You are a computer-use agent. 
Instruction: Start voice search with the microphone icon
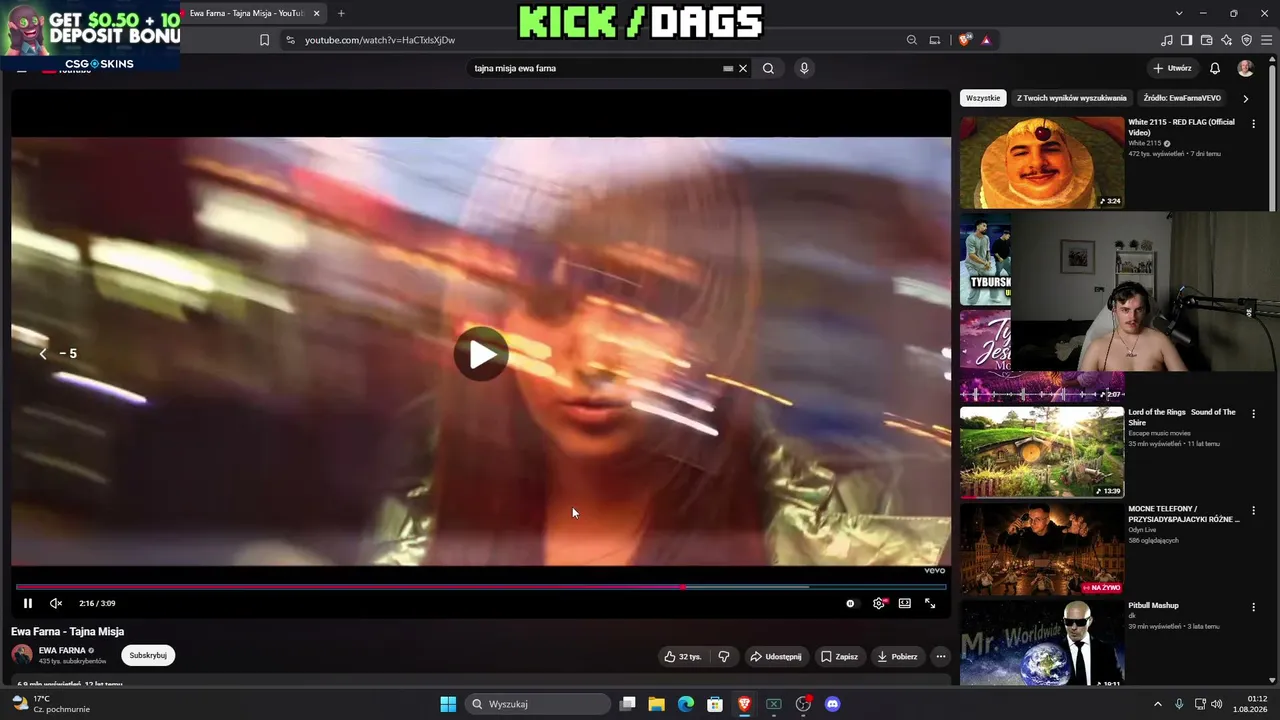[804, 68]
